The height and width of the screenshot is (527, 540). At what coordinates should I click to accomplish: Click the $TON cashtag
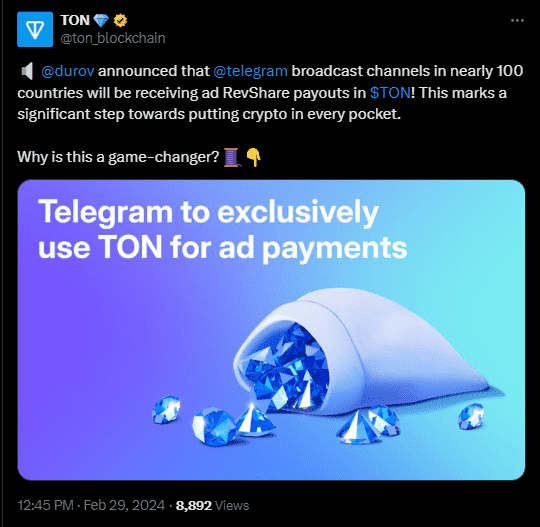coord(390,93)
